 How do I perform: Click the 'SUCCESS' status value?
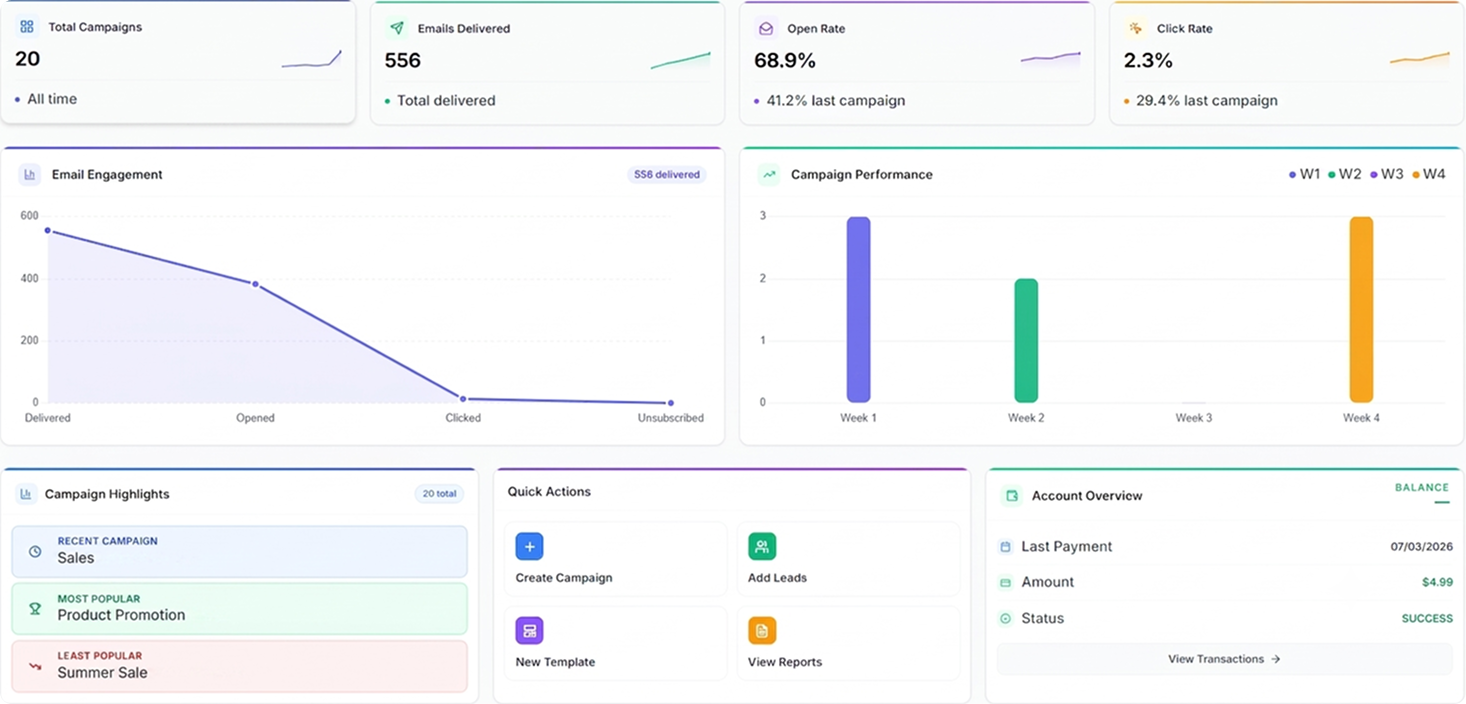pyautogui.click(x=1427, y=618)
